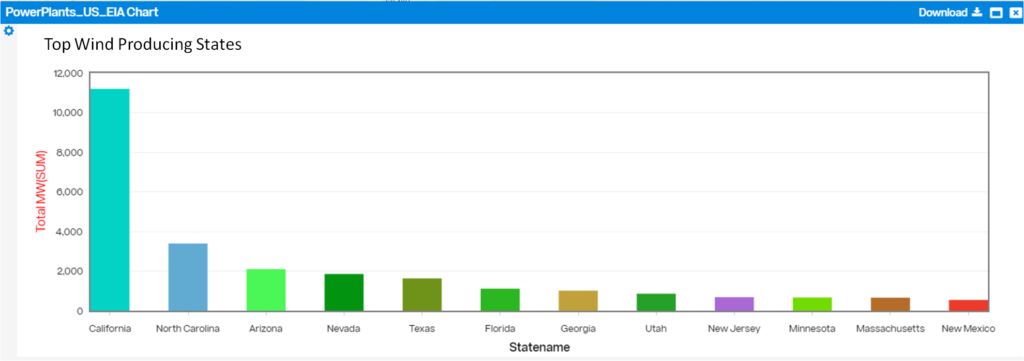The width and height of the screenshot is (1024, 361).
Task: Click the '12,000' y-axis value
Action: point(67,73)
